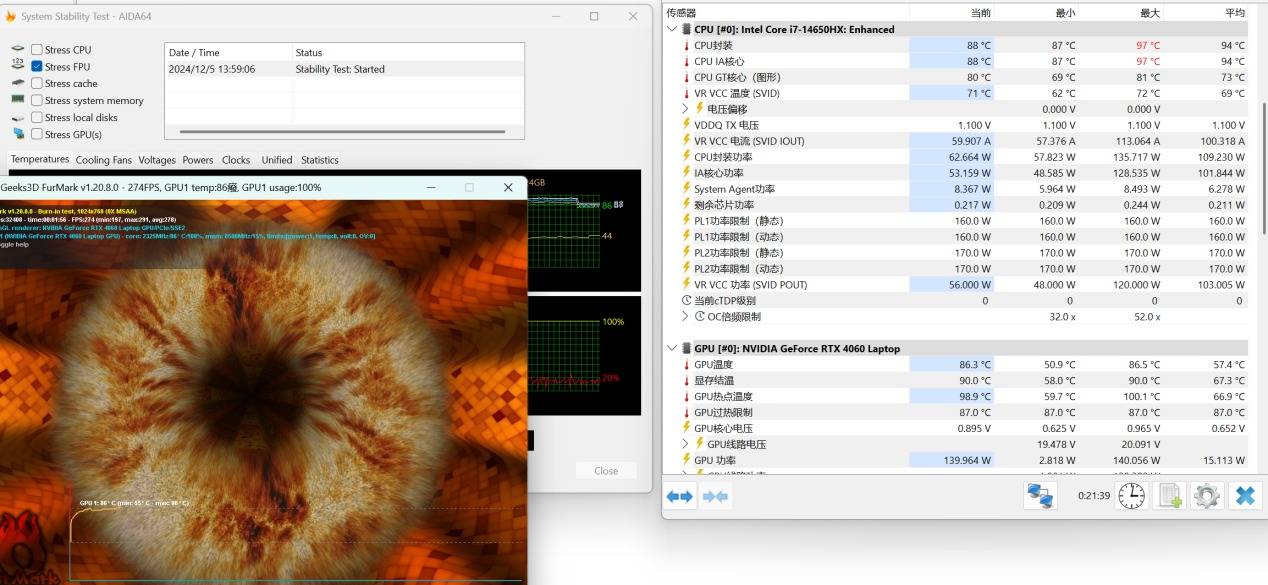Screen dimensions: 1268x585
Task: Click the 139.964 W GPU 功率 value
Action: 965,460
